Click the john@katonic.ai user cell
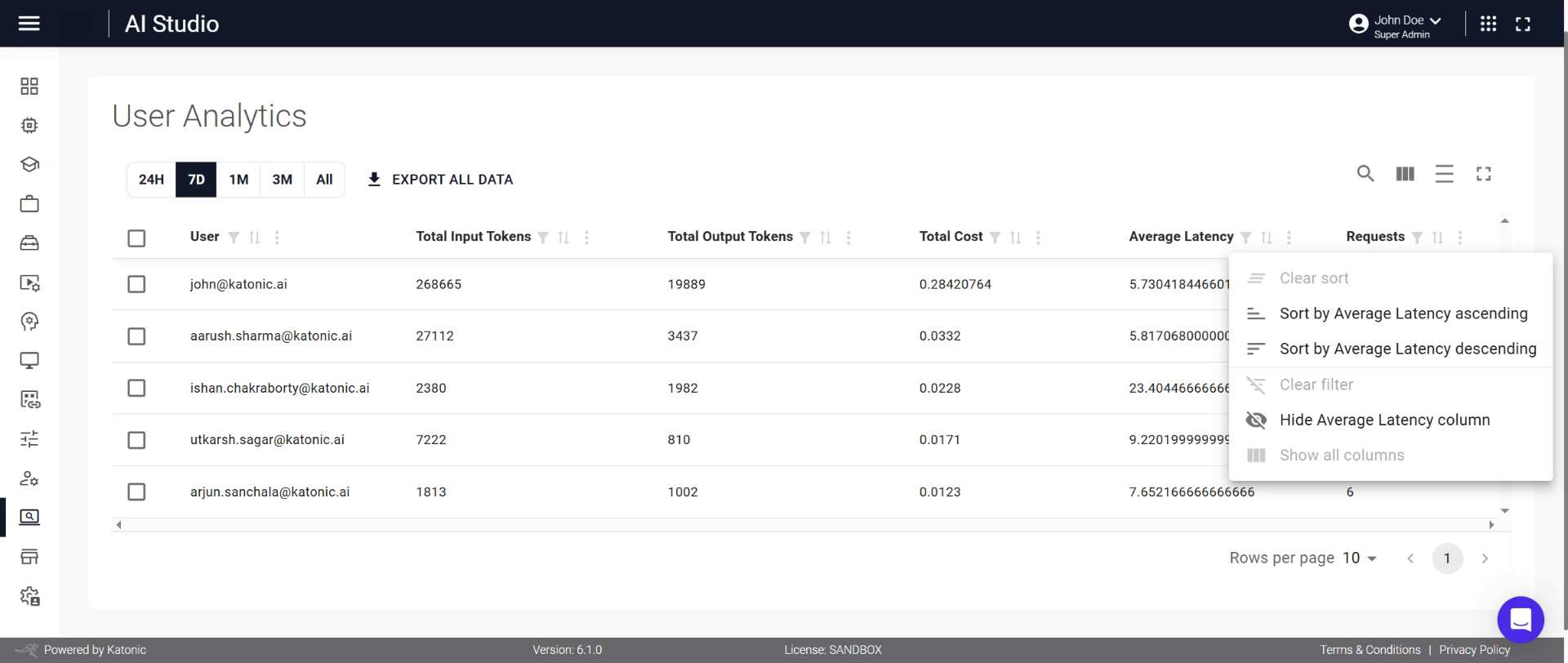Screen dimensions: 1568x663 pos(238,284)
